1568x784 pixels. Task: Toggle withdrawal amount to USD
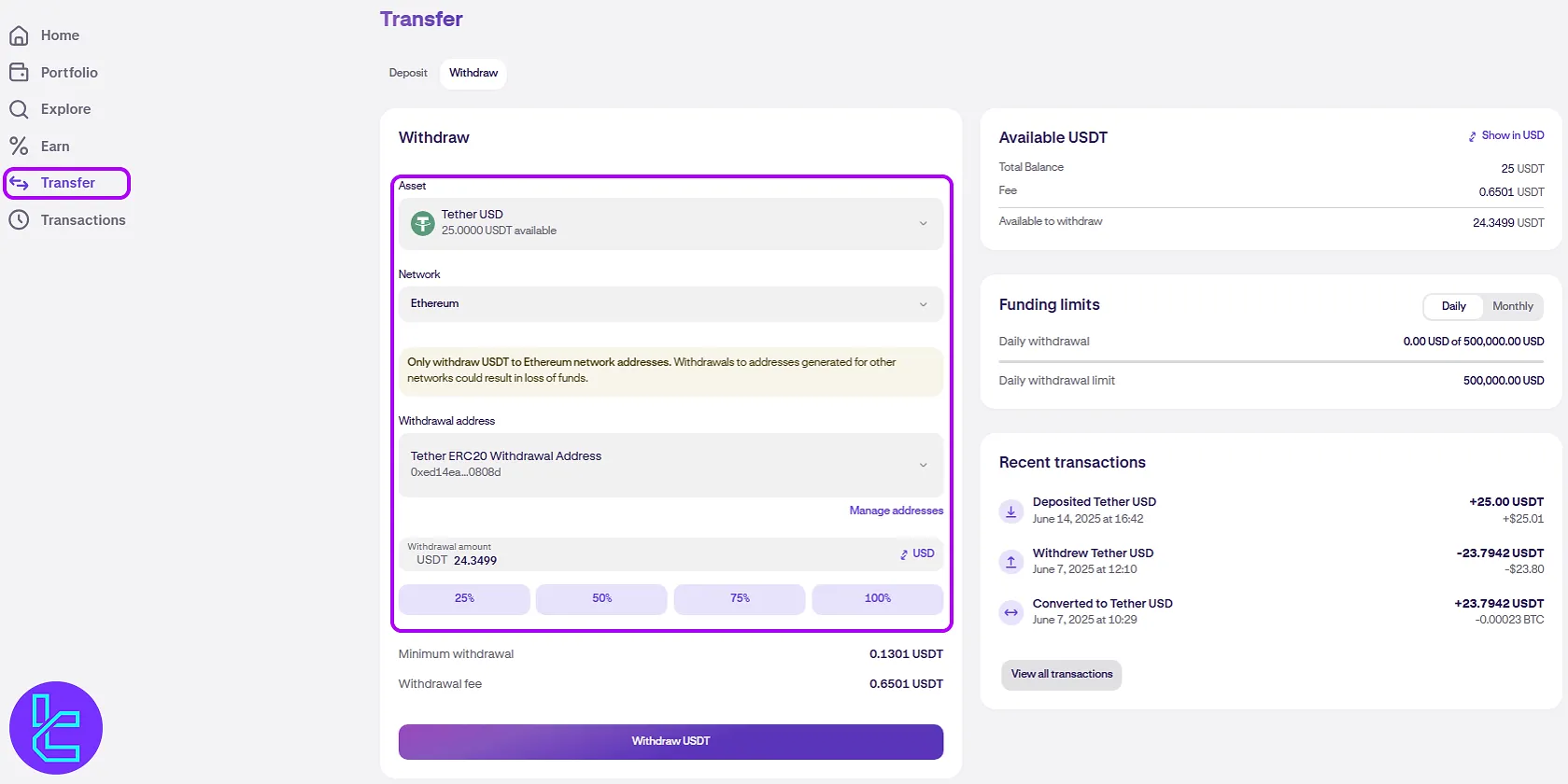point(917,553)
